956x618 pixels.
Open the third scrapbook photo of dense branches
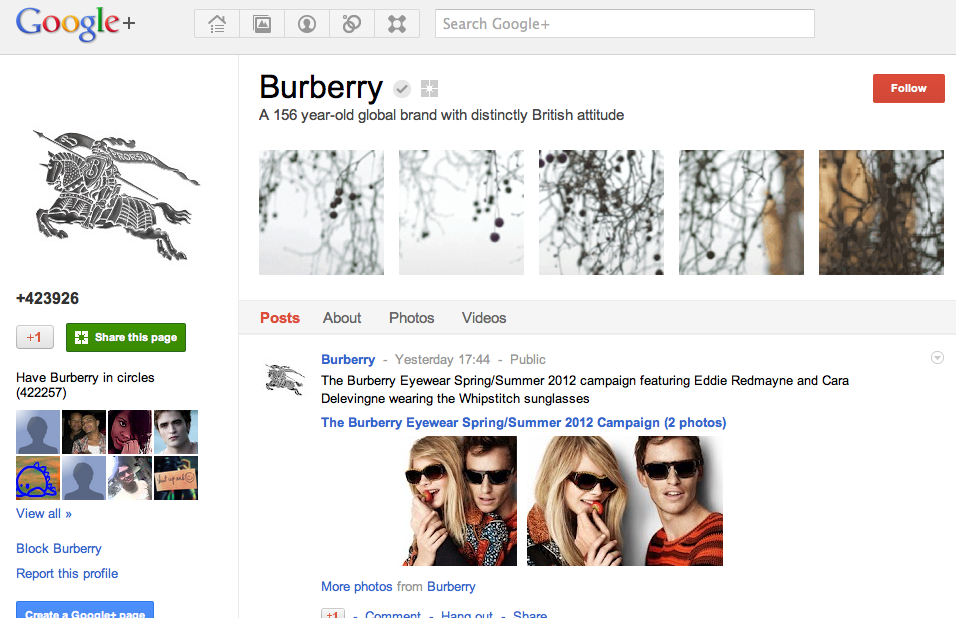pyautogui.click(x=601, y=213)
